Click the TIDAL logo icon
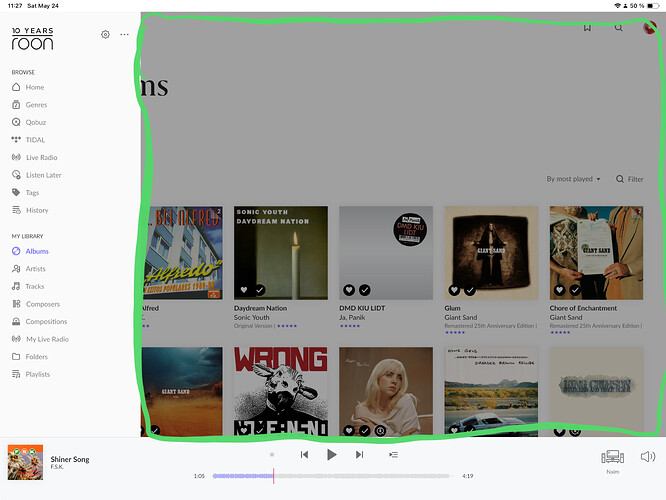Image resolution: width=666 pixels, height=500 pixels. (x=16, y=139)
